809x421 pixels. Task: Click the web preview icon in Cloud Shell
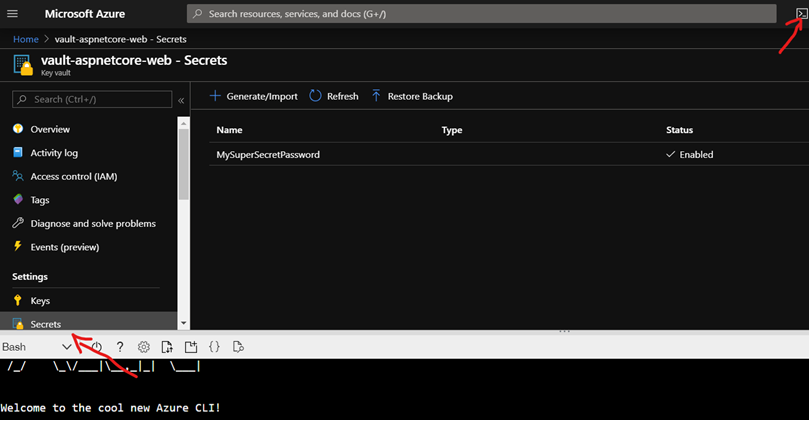[x=238, y=347]
